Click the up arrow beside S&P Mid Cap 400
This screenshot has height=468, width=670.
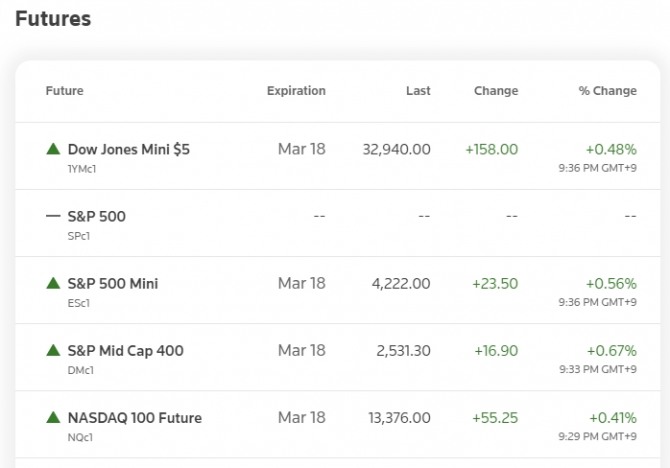click(x=53, y=350)
